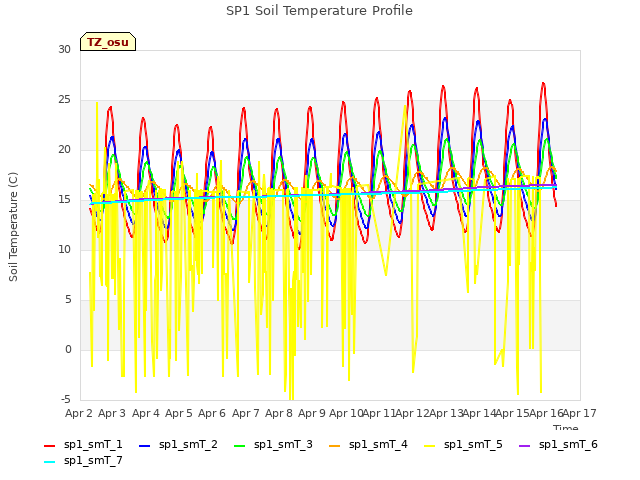The image size is (640, 480).
Task: Click the 0 y-axis tick label
Action: (x=68, y=349)
